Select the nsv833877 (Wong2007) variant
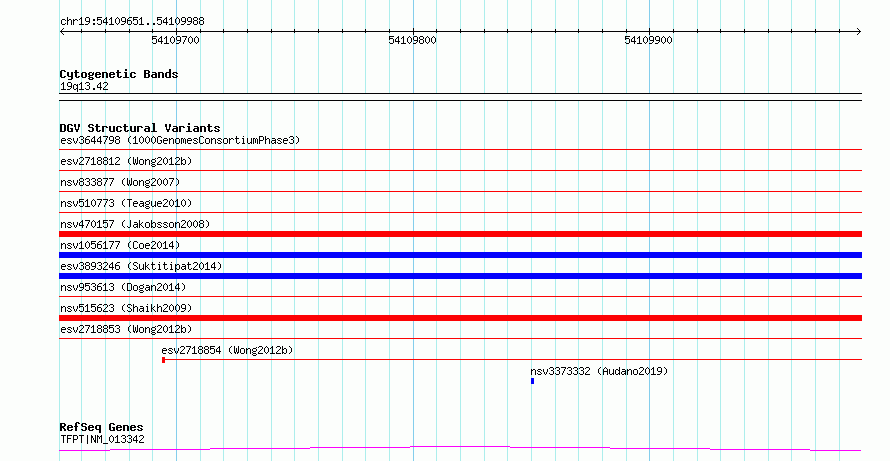Image resolution: width=890 pixels, height=461 pixels. point(120,182)
